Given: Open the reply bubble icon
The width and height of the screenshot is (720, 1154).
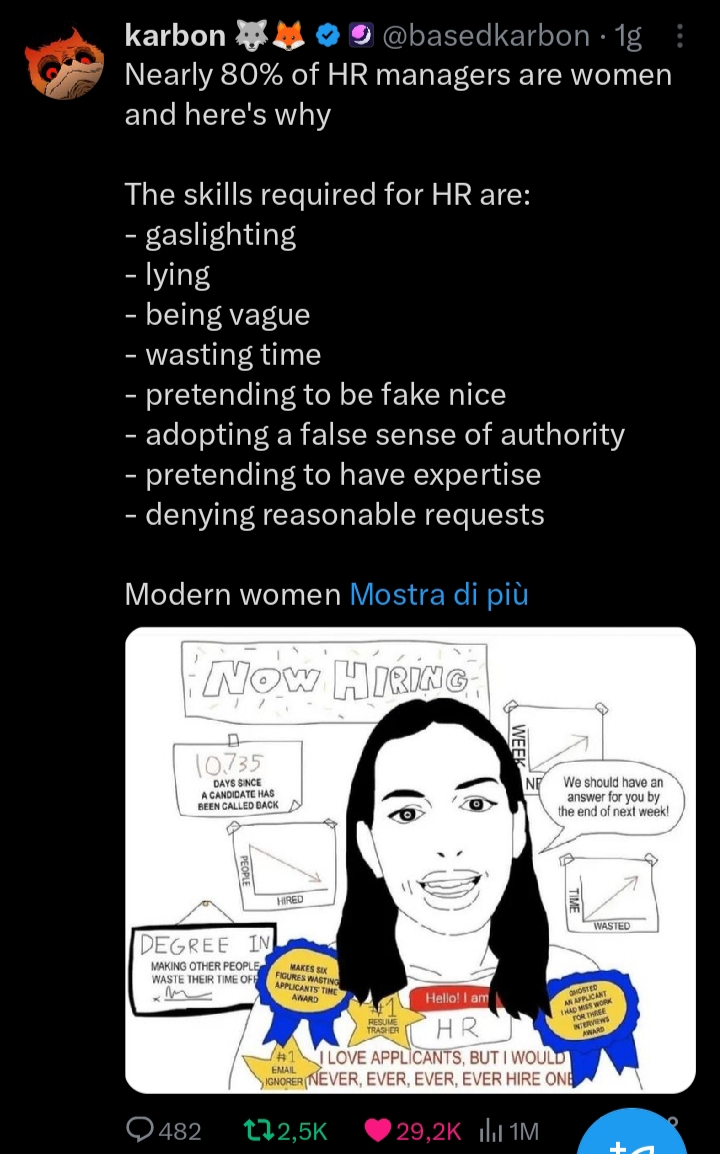Looking at the screenshot, I should [x=140, y=1129].
